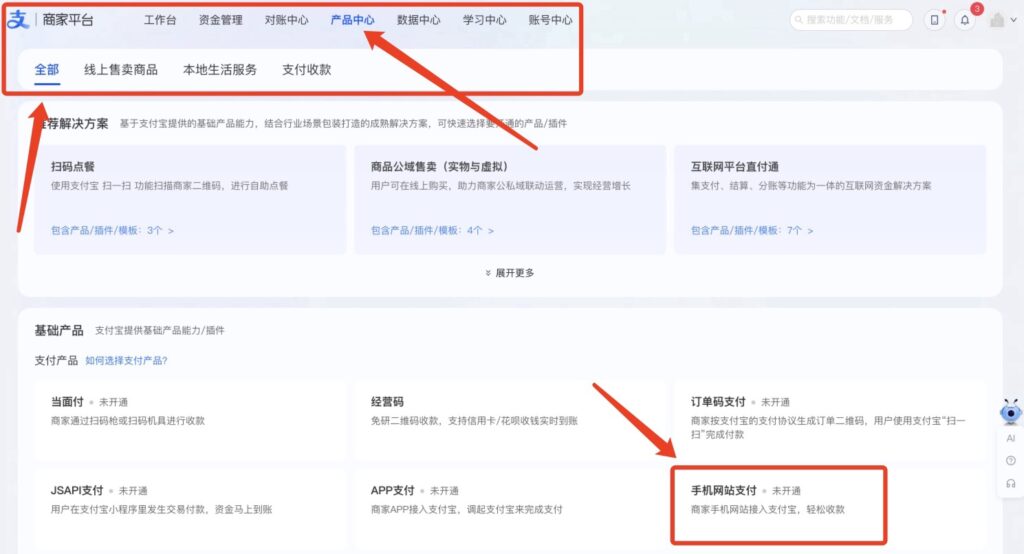This screenshot has height=554, width=1024.
Task: Open the question-mark help icon
Action: [1010, 461]
